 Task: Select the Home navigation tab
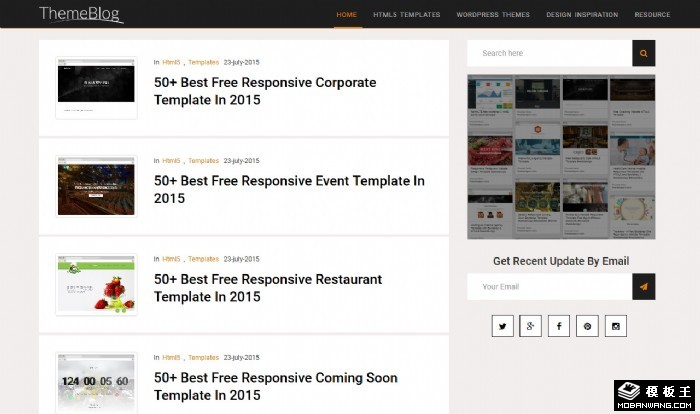coord(347,15)
